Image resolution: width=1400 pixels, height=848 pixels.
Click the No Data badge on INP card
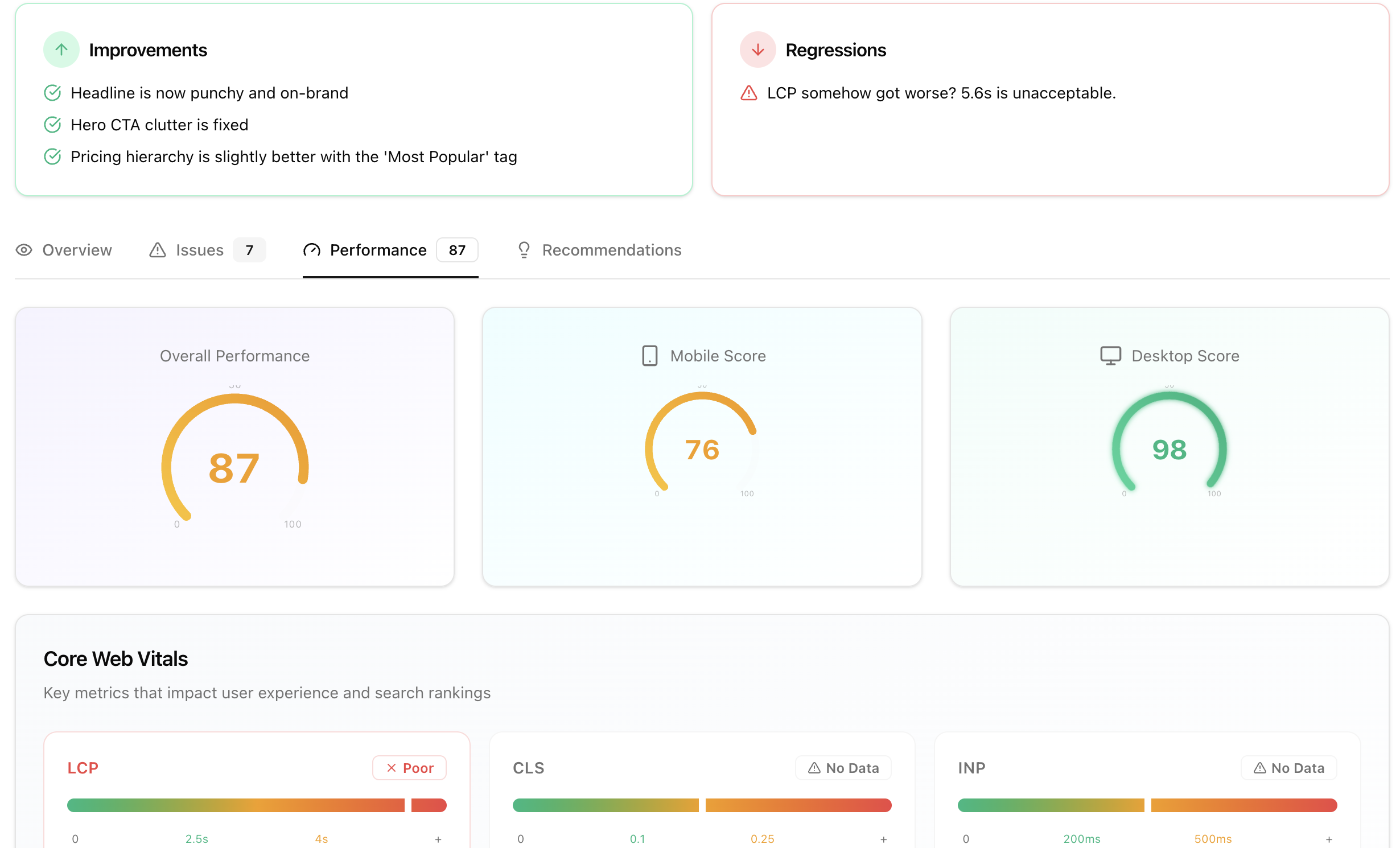(1288, 768)
